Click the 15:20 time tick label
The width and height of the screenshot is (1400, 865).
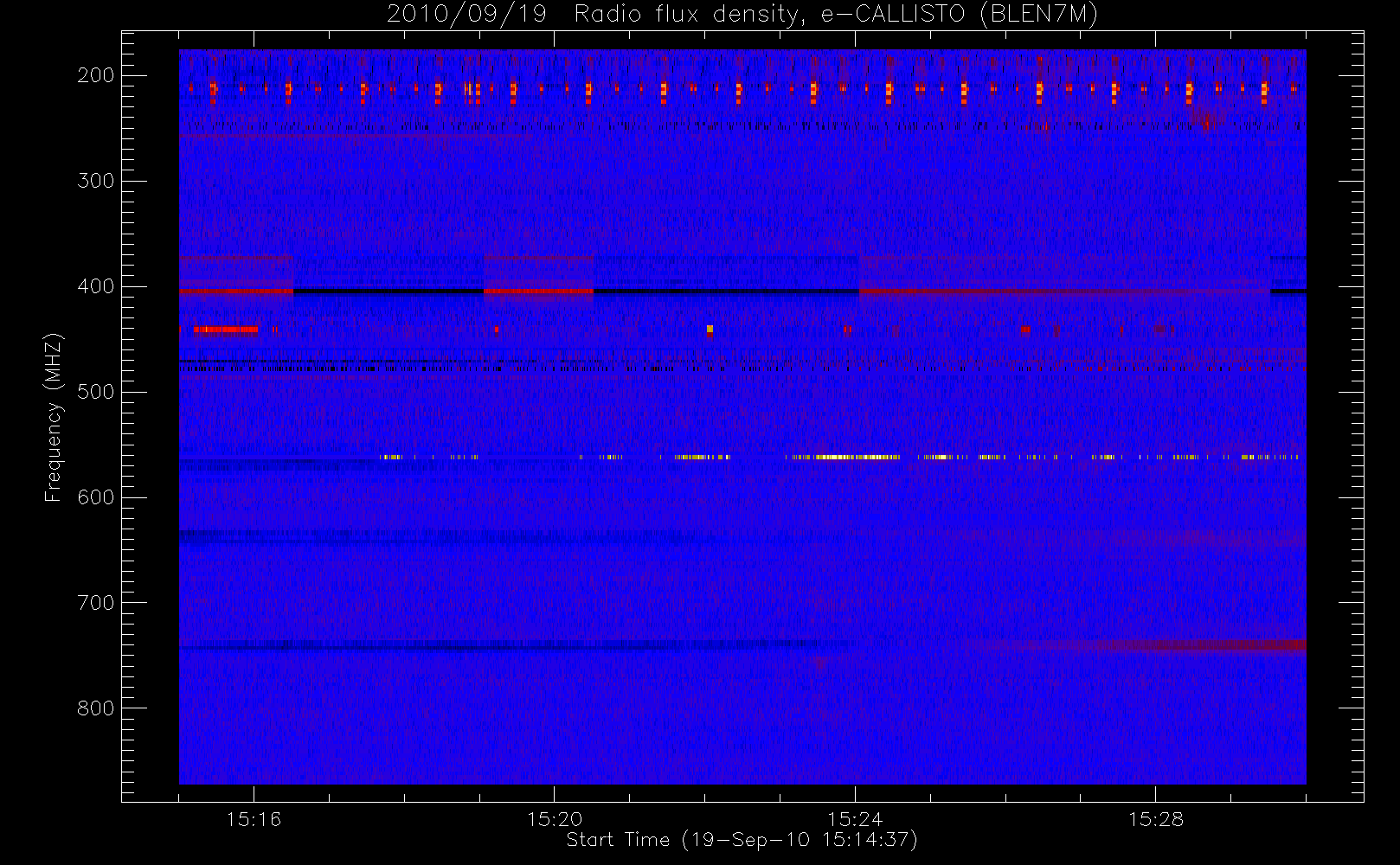coord(554,819)
